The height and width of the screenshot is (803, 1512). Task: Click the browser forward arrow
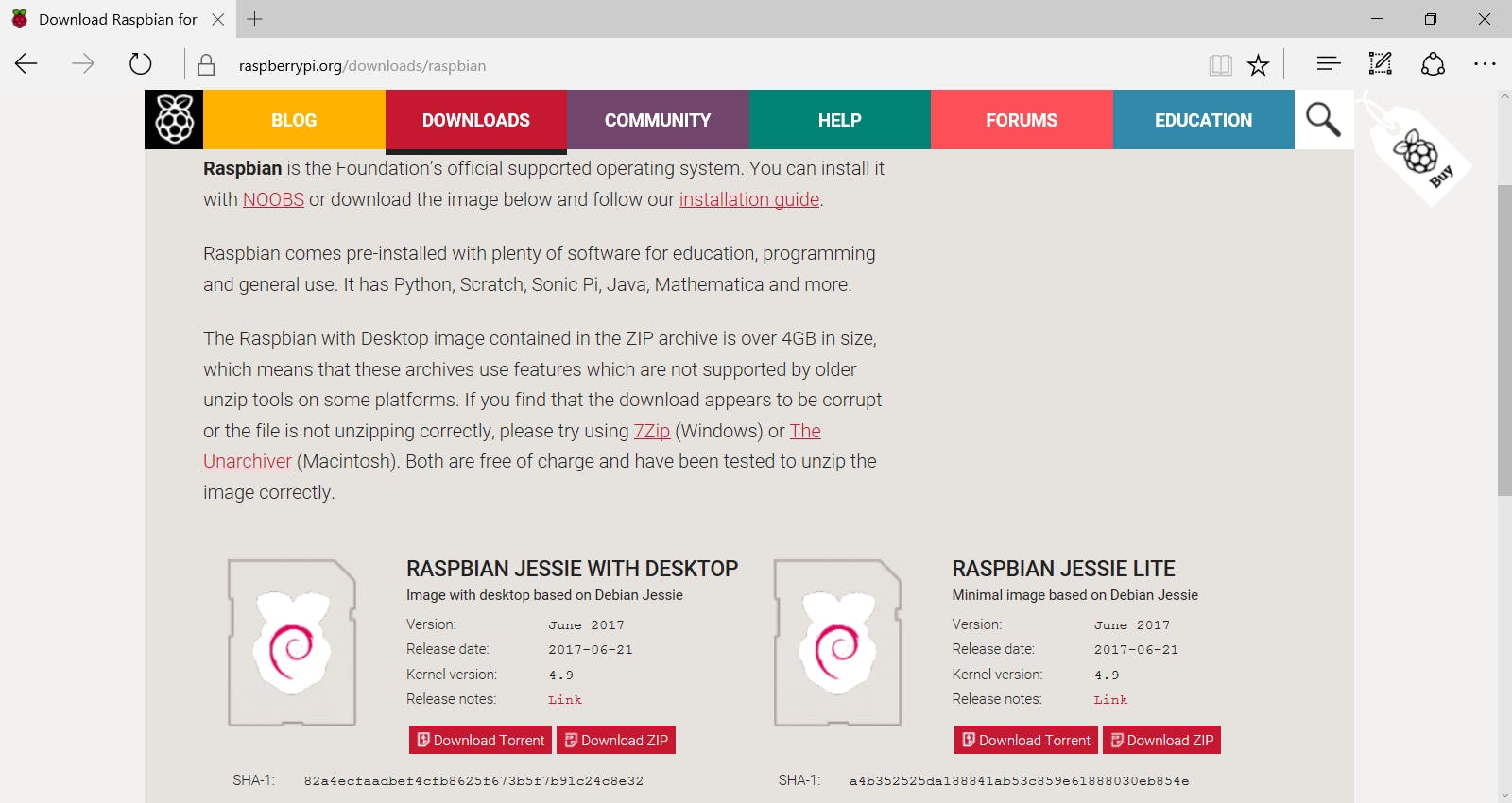(83, 64)
